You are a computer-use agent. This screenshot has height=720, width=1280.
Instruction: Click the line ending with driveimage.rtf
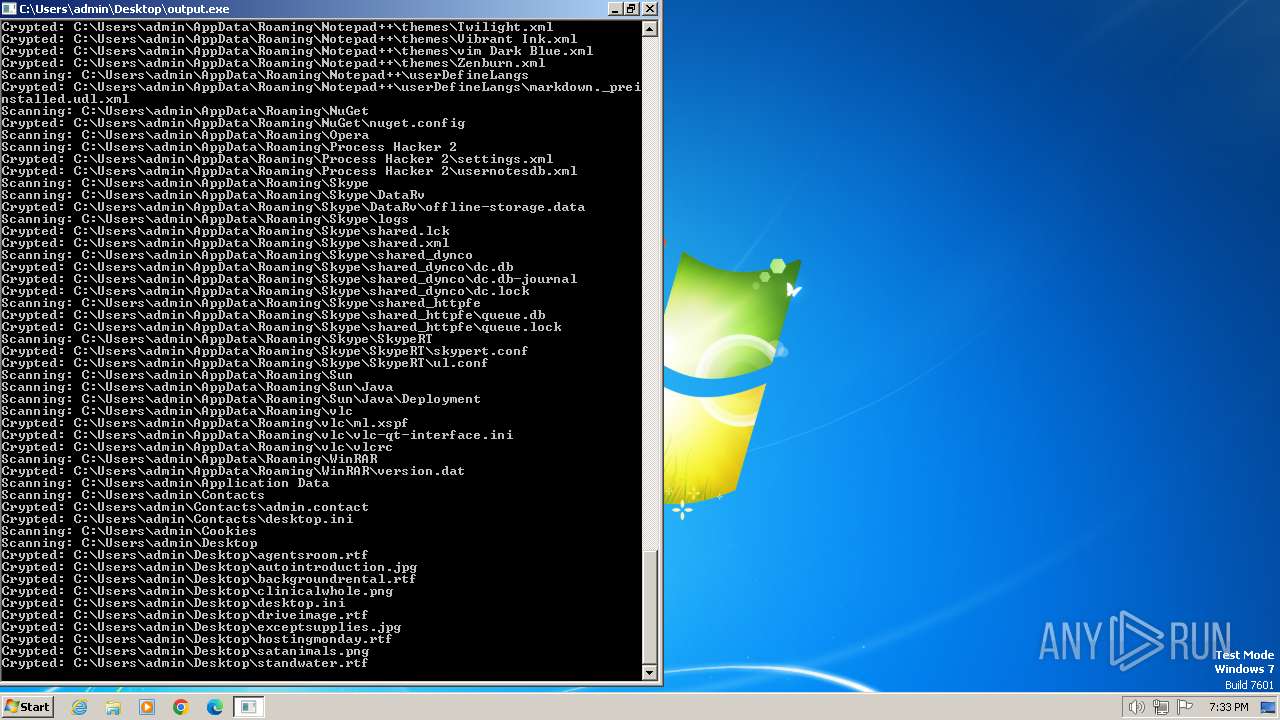(185, 615)
